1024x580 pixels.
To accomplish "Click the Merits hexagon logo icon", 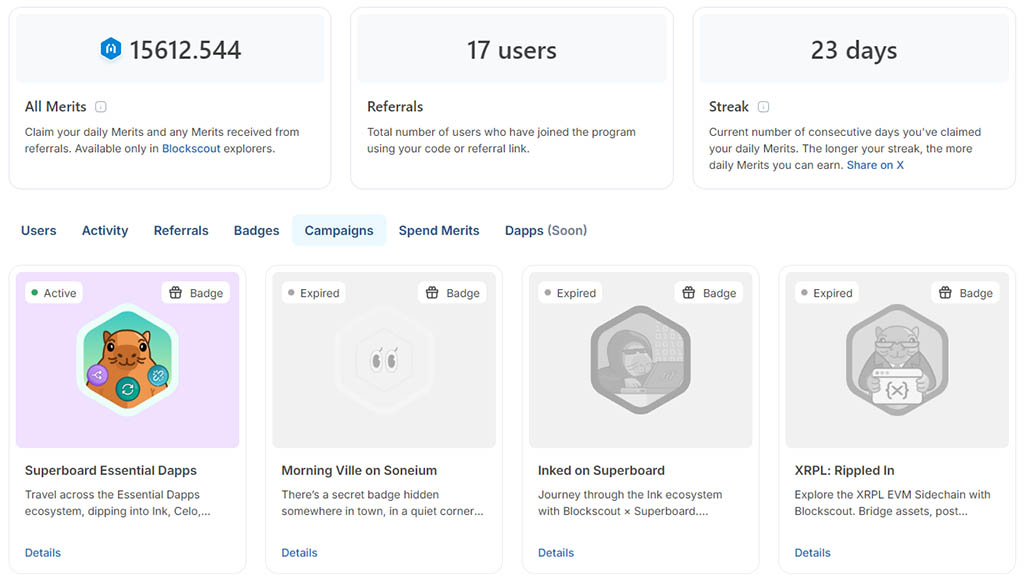I will 111,50.
